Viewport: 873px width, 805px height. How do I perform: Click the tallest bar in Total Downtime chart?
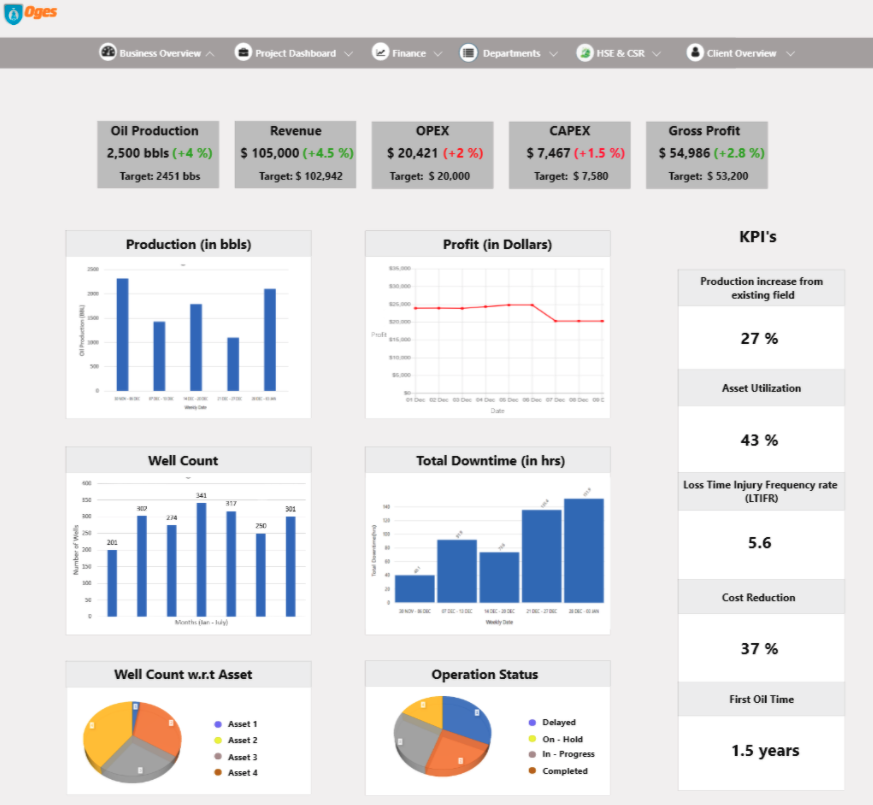click(583, 551)
